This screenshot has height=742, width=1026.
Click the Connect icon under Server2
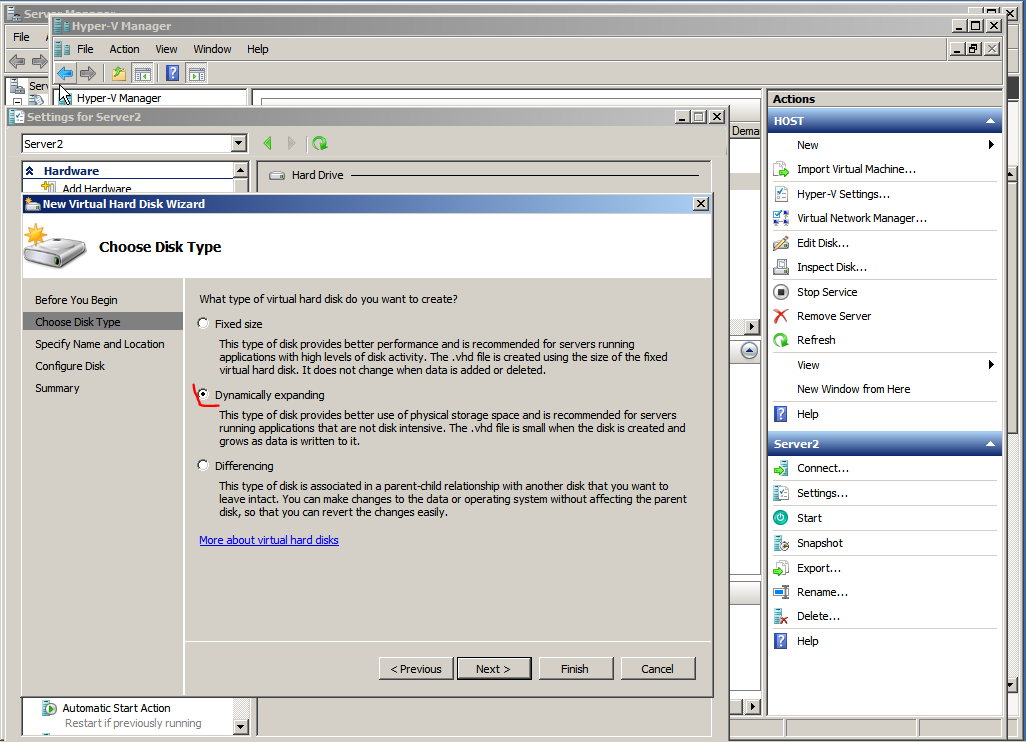click(781, 468)
